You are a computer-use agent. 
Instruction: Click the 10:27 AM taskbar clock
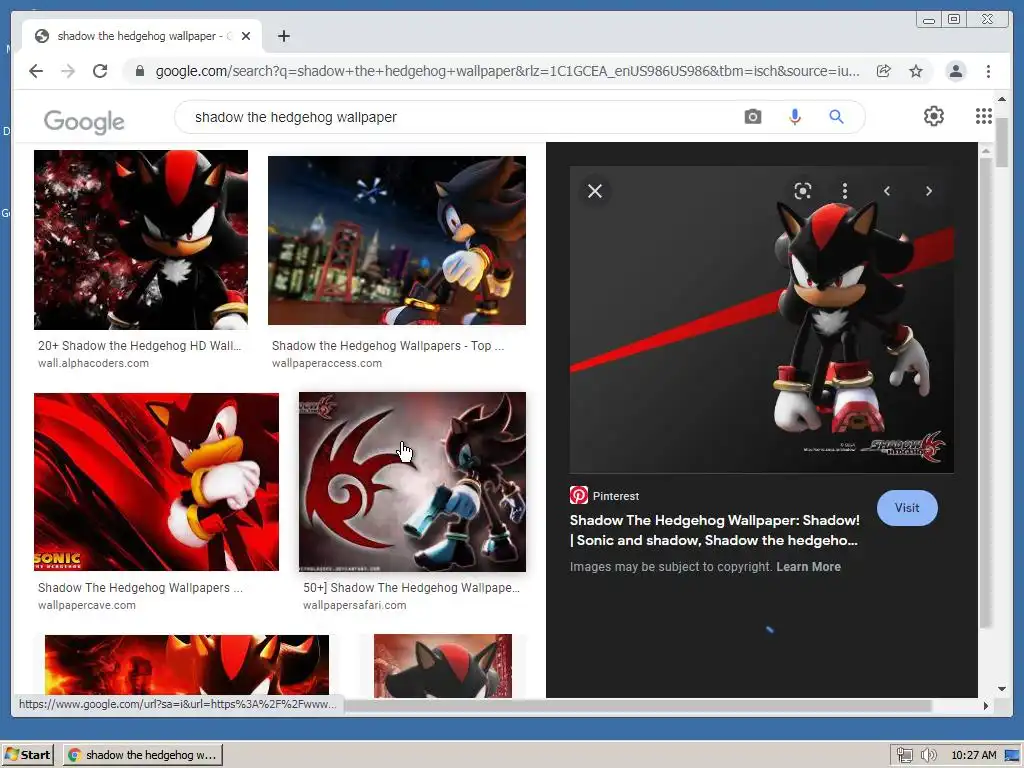974,755
